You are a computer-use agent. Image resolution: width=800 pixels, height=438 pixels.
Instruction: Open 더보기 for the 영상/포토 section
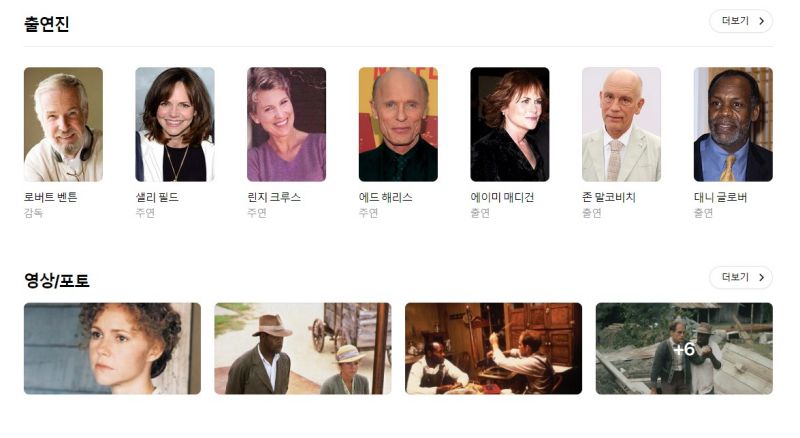741,277
